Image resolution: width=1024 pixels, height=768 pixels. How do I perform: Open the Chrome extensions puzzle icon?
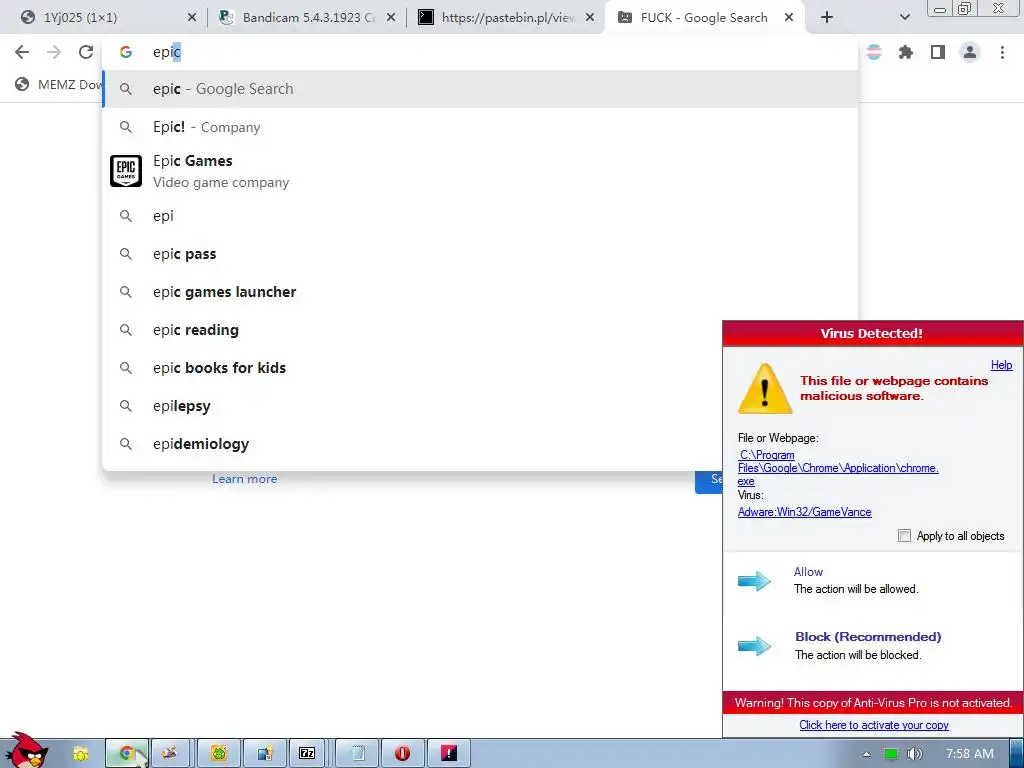(x=906, y=52)
